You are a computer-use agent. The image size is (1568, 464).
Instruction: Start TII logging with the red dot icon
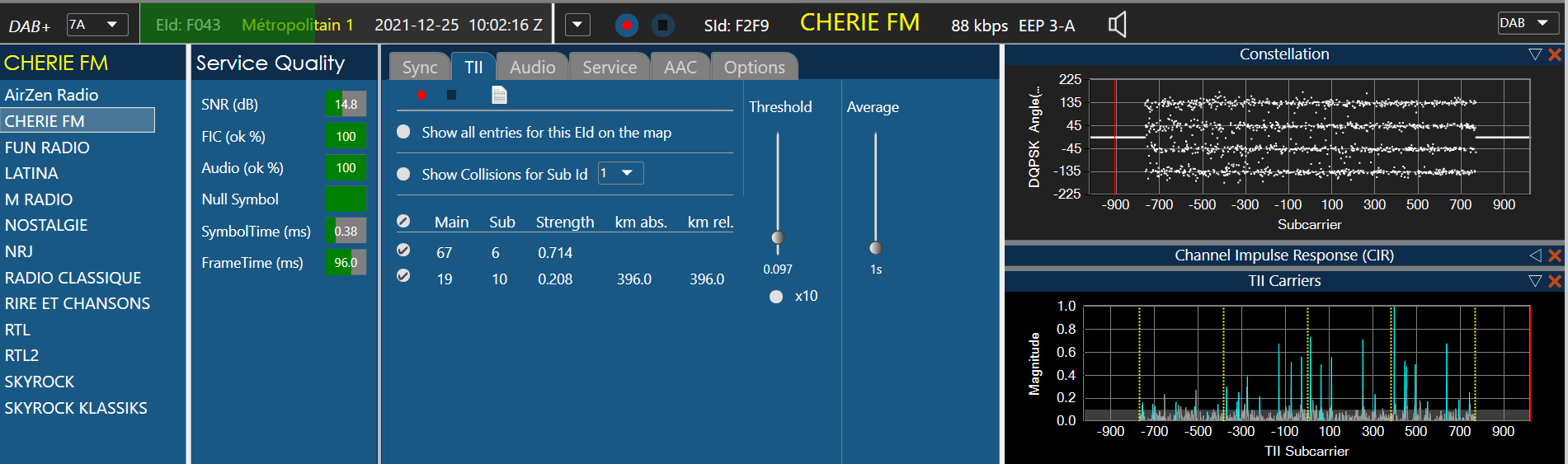tap(421, 95)
